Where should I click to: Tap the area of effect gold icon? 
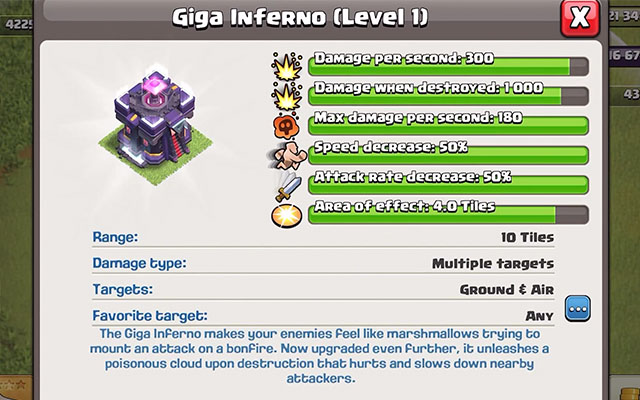[x=287, y=216]
